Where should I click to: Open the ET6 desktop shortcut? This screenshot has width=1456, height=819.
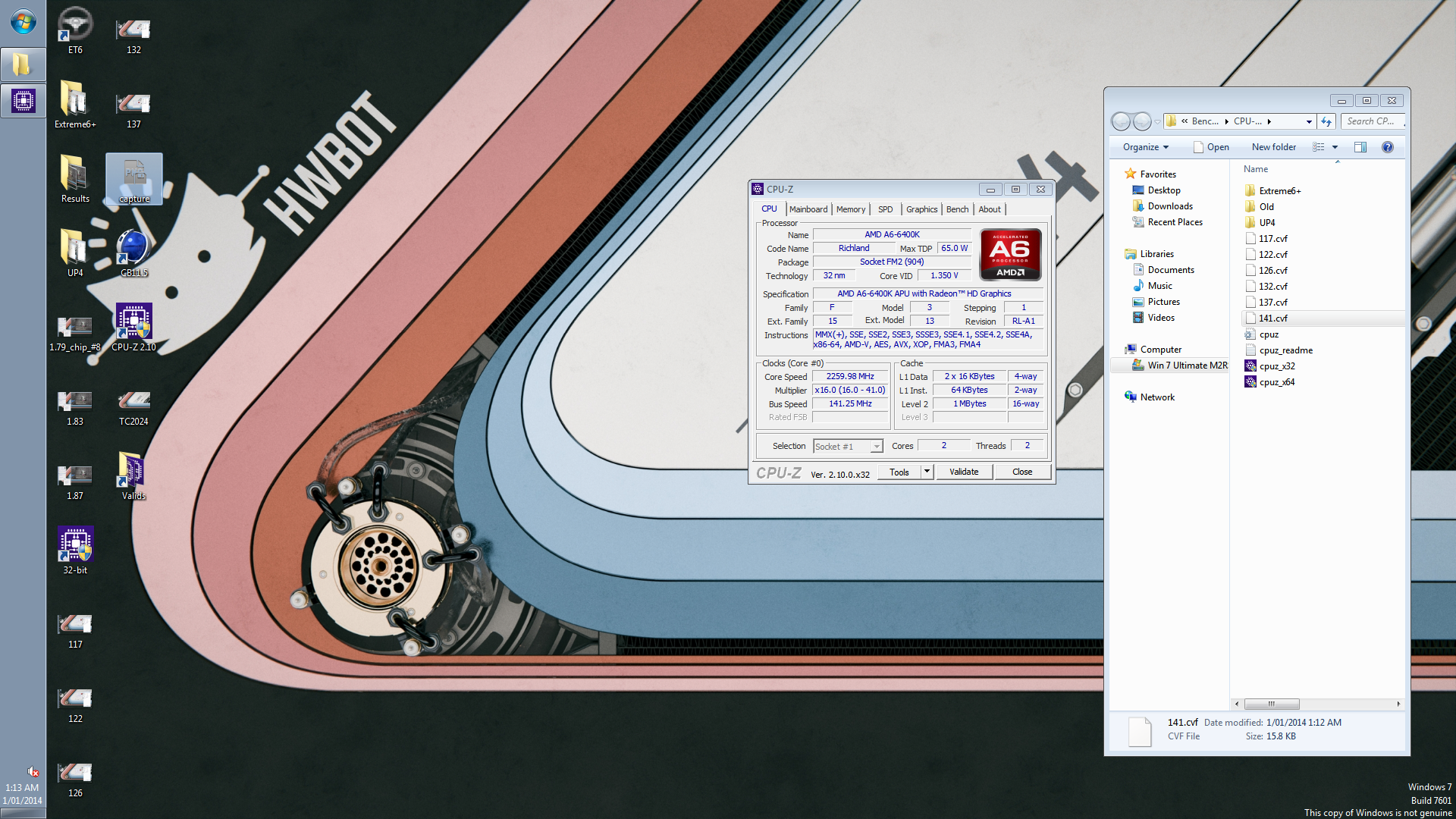[x=75, y=30]
